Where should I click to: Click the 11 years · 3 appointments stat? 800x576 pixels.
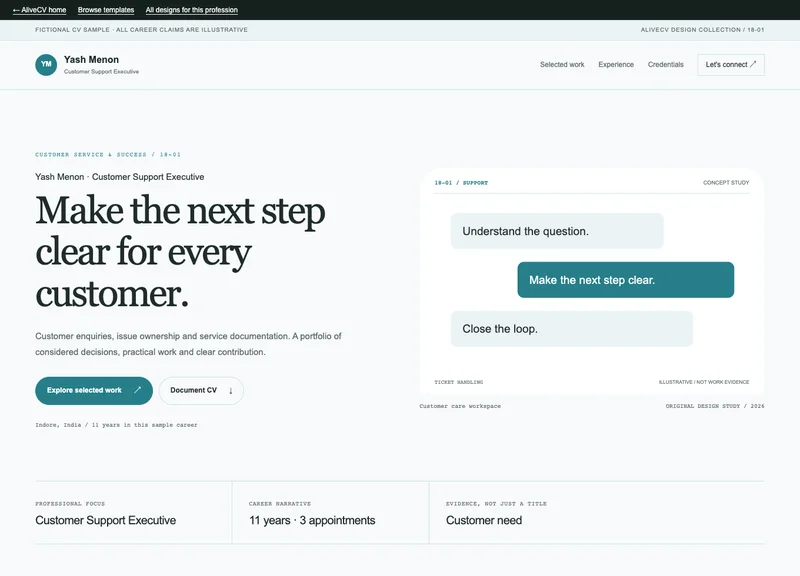(312, 520)
